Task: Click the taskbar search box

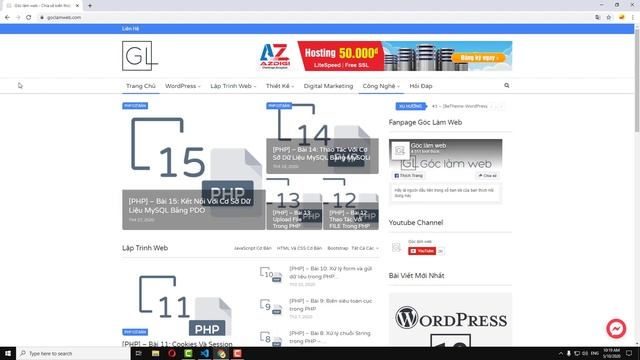Action: point(73,353)
